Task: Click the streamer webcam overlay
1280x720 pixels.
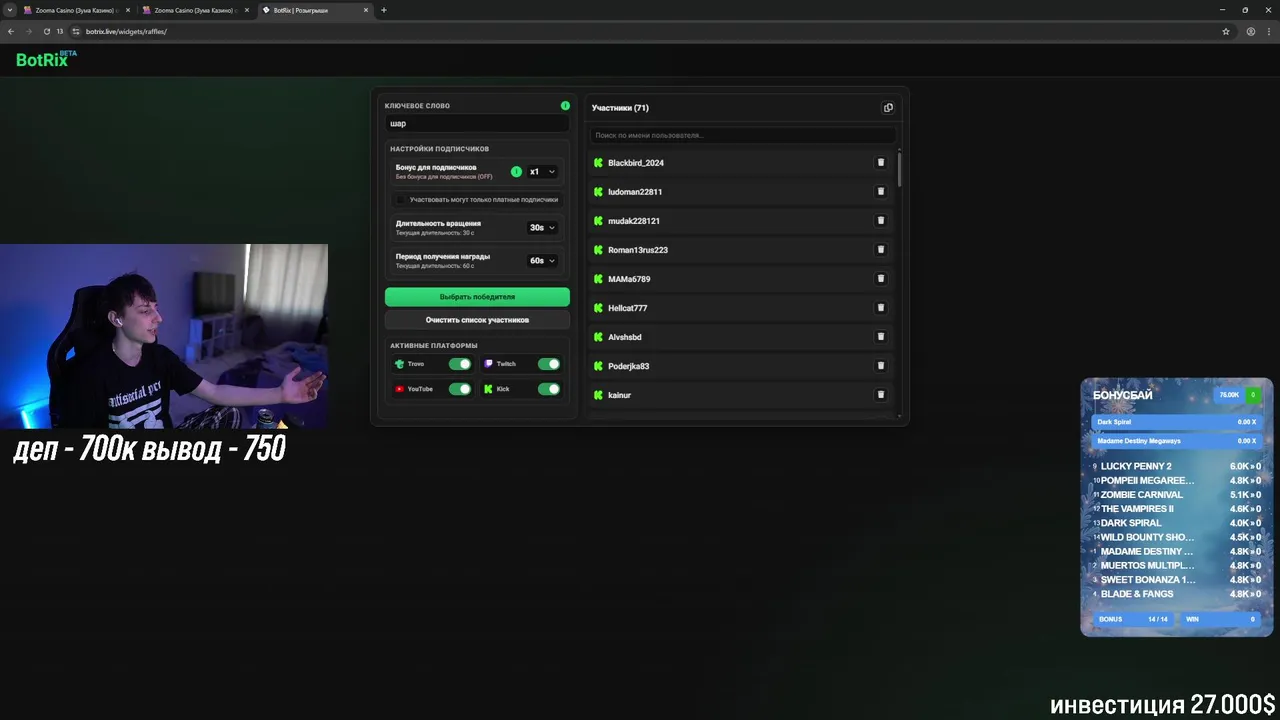Action: (164, 336)
